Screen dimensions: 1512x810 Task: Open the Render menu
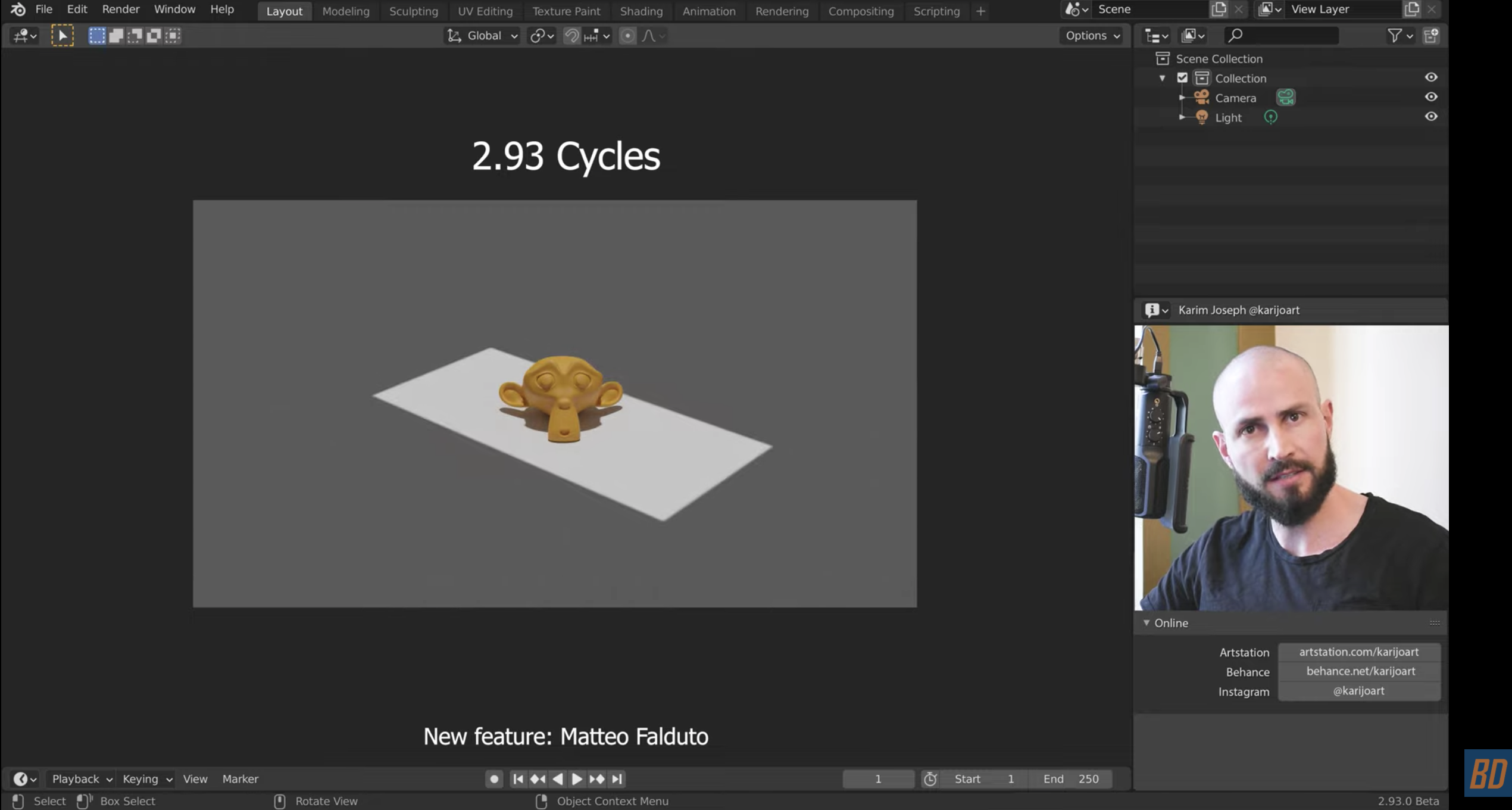point(121,10)
